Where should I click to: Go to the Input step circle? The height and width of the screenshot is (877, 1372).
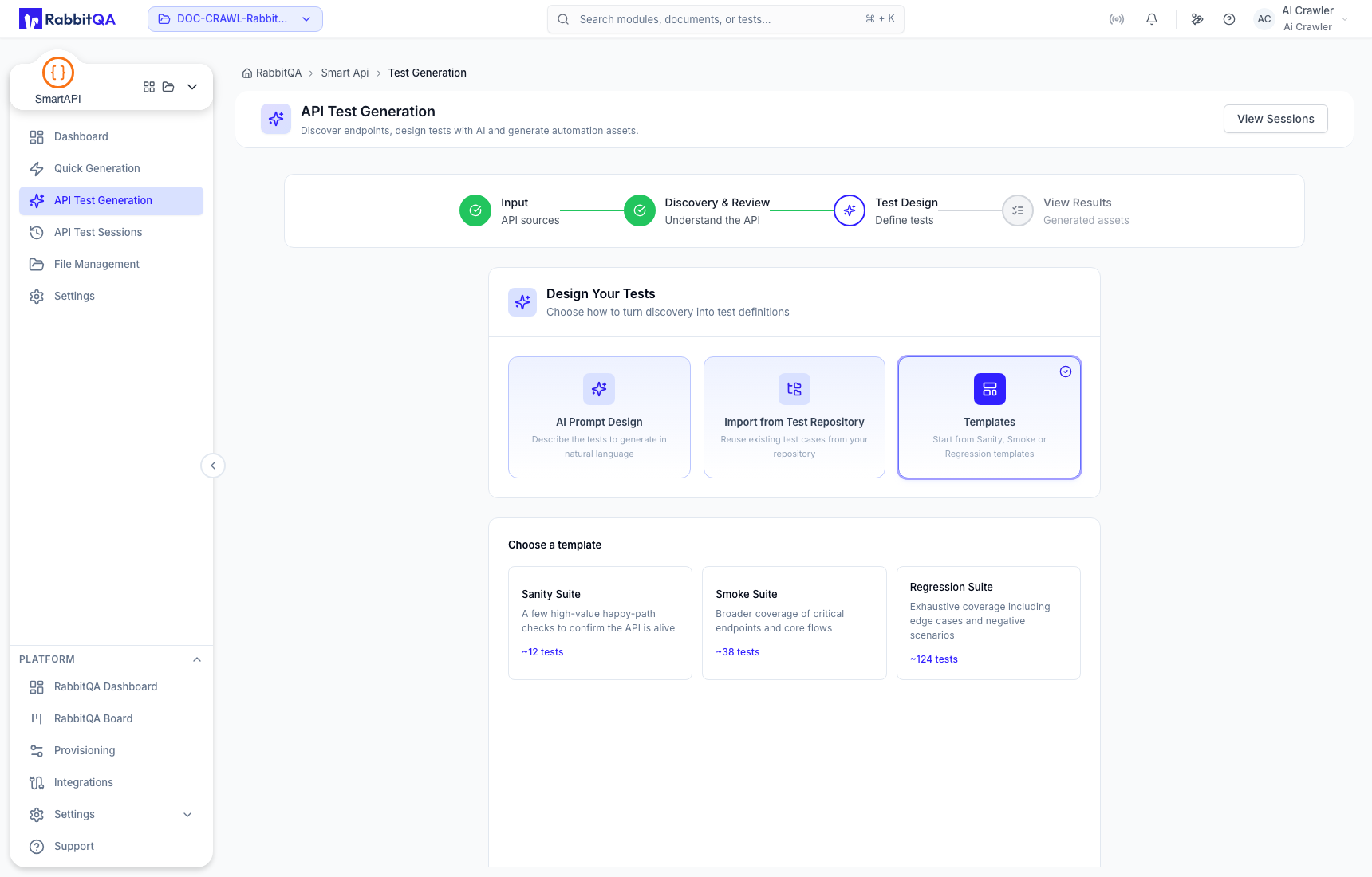point(475,210)
